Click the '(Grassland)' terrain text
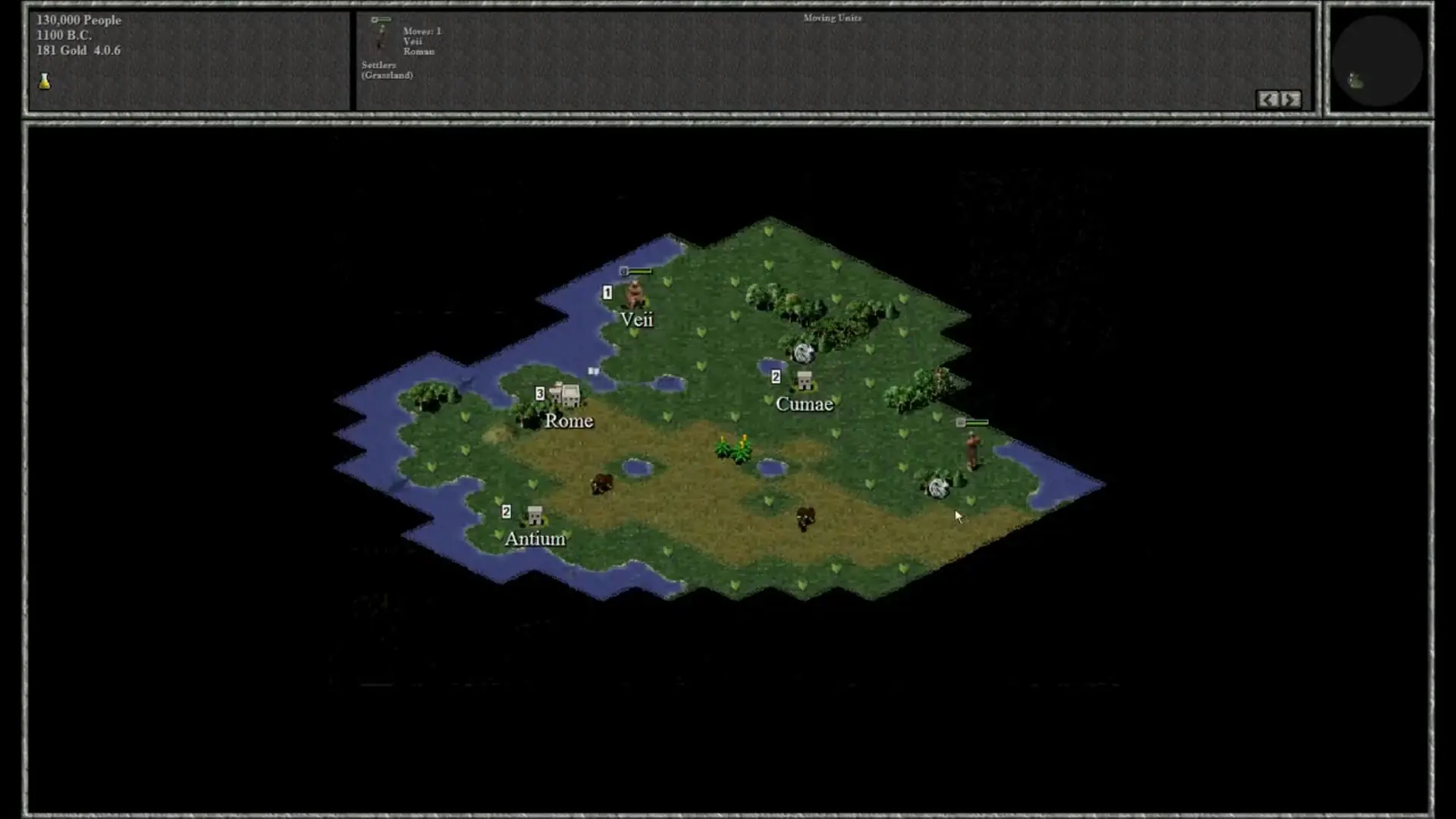The image size is (1456, 819). coord(387,75)
